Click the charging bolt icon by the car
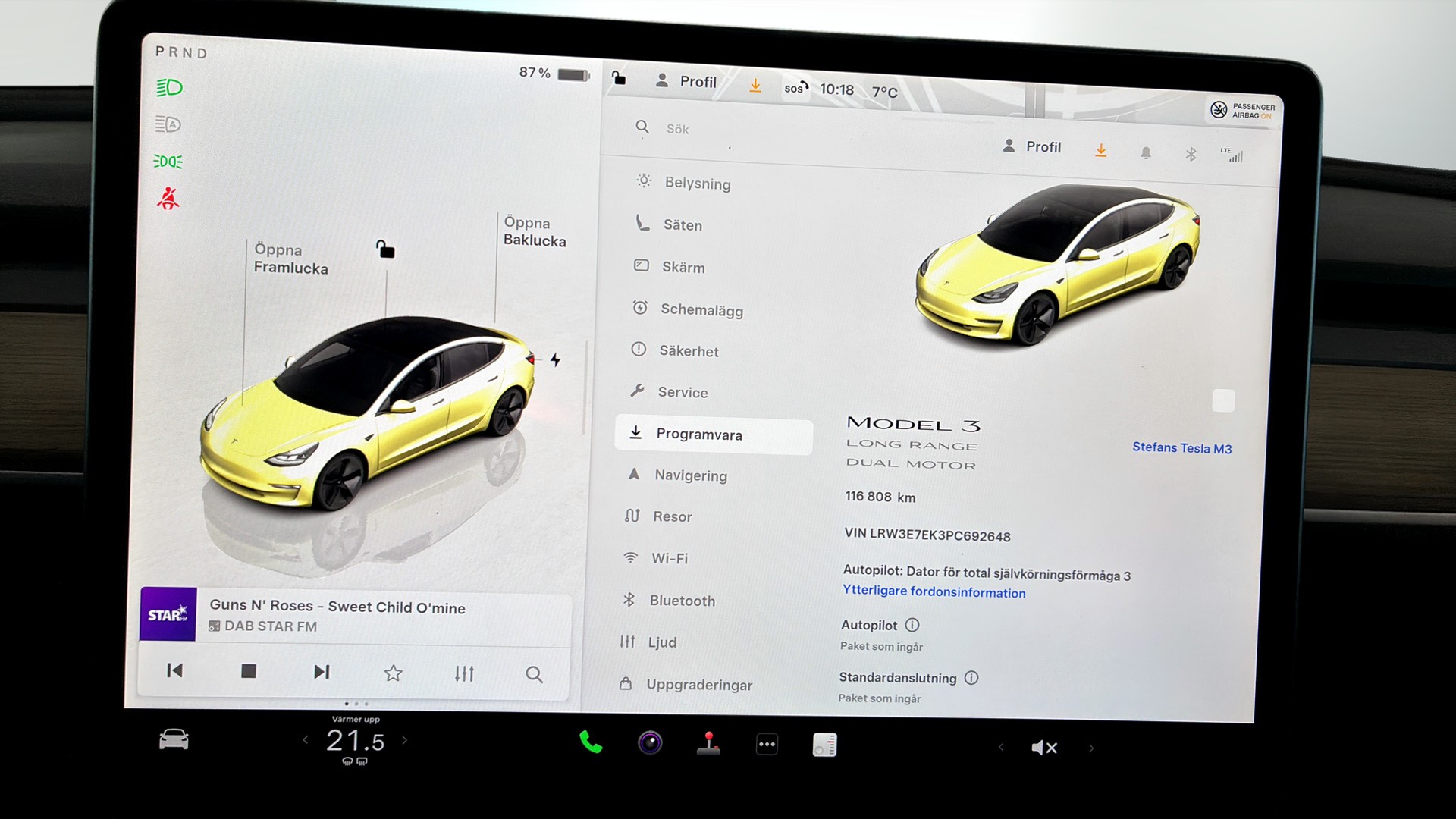Image resolution: width=1456 pixels, height=819 pixels. tap(556, 360)
